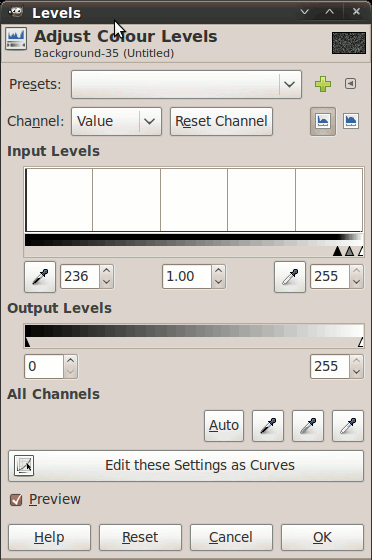This screenshot has height=560, width=372.
Task: Toggle the Preview checkbox
Action: coord(16,500)
